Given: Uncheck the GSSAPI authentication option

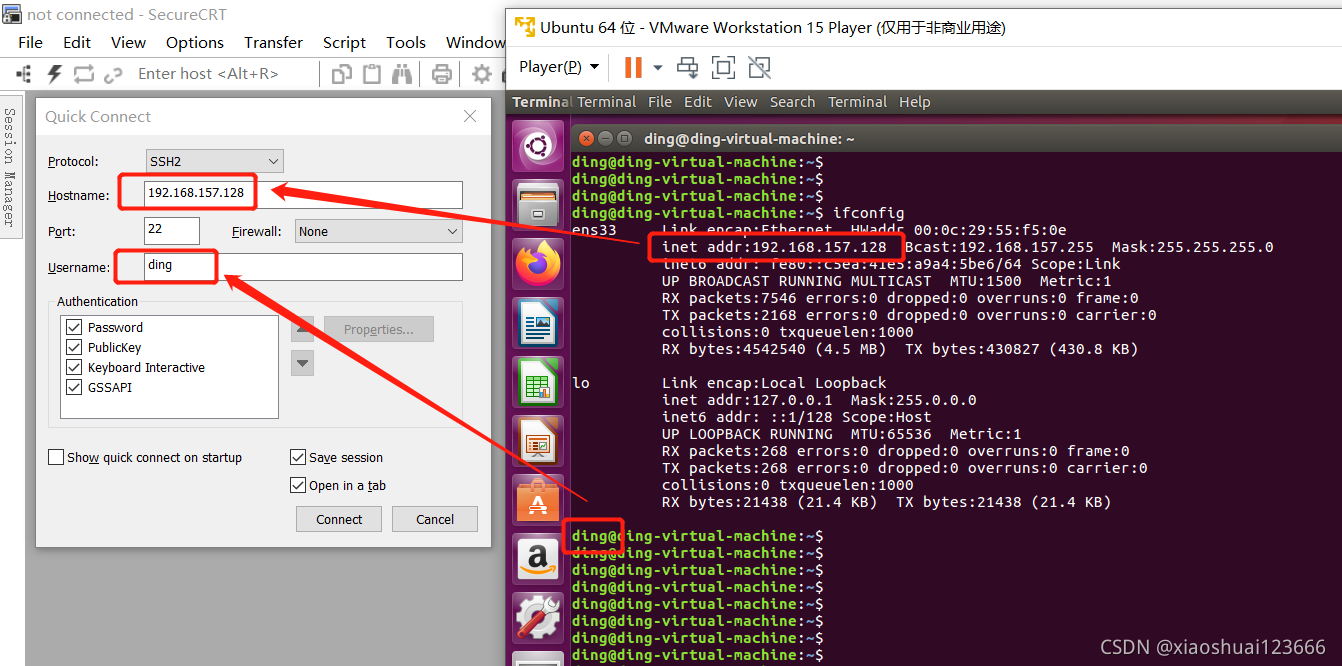Looking at the screenshot, I should (x=74, y=386).
